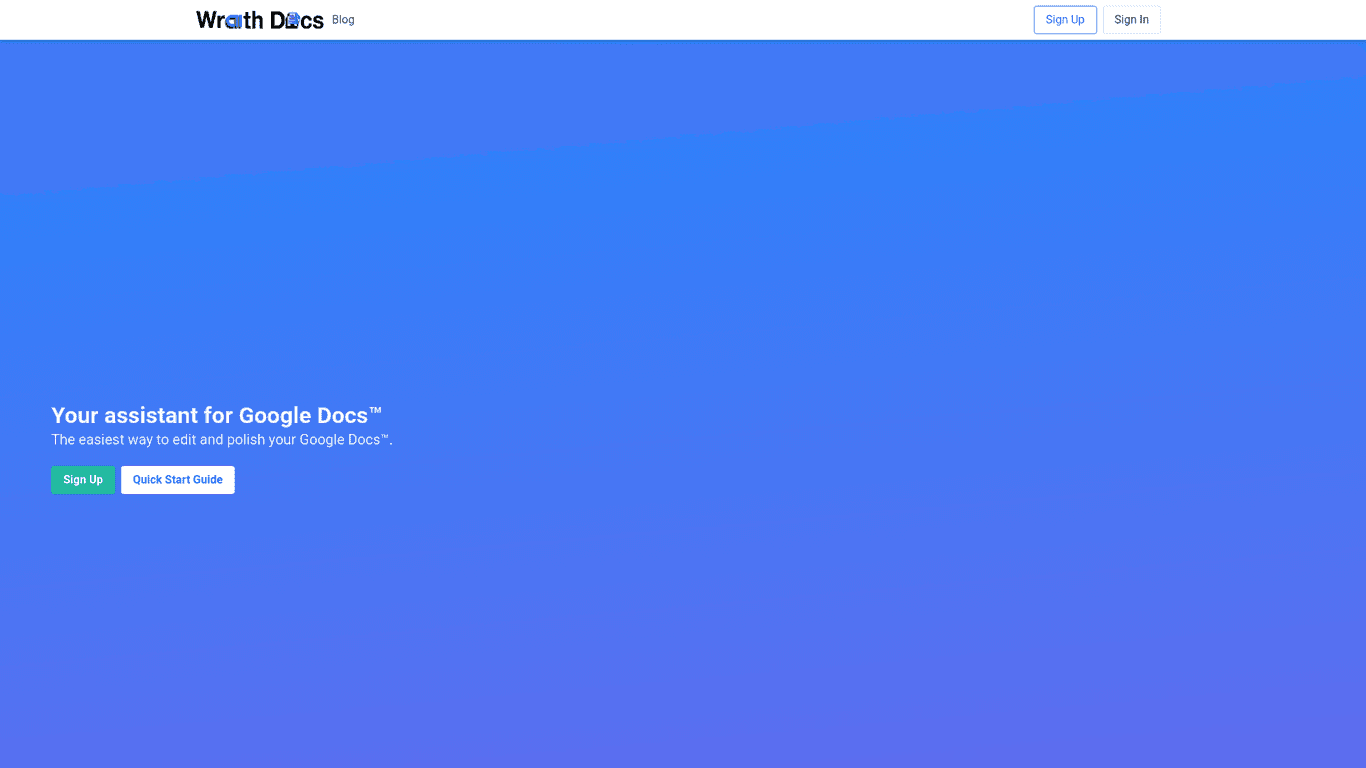Click the outlined Sign Up button in header

pos(1065,20)
